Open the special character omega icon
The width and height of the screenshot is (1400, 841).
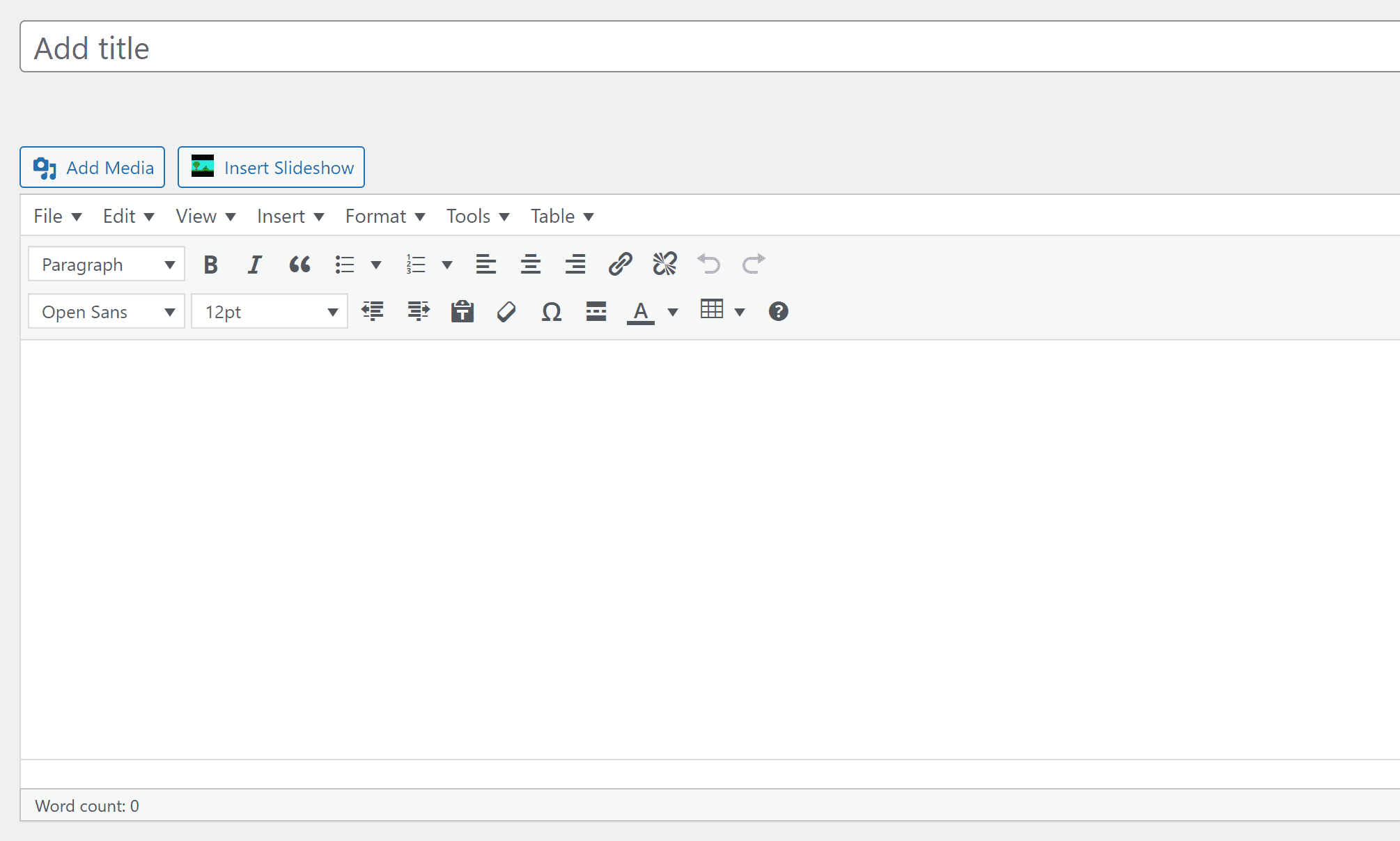pos(551,311)
